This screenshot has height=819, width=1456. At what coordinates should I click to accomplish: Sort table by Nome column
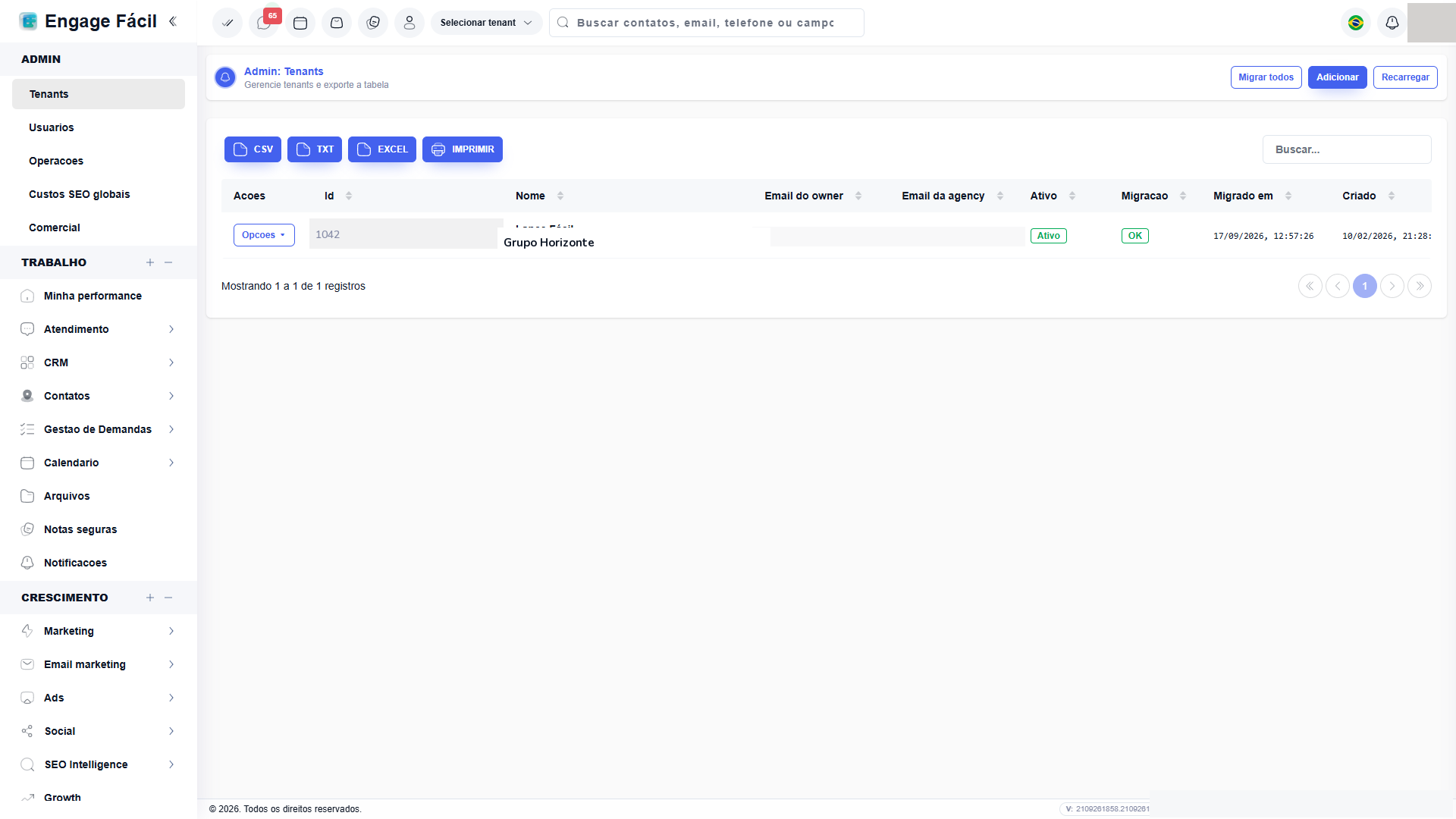(560, 196)
